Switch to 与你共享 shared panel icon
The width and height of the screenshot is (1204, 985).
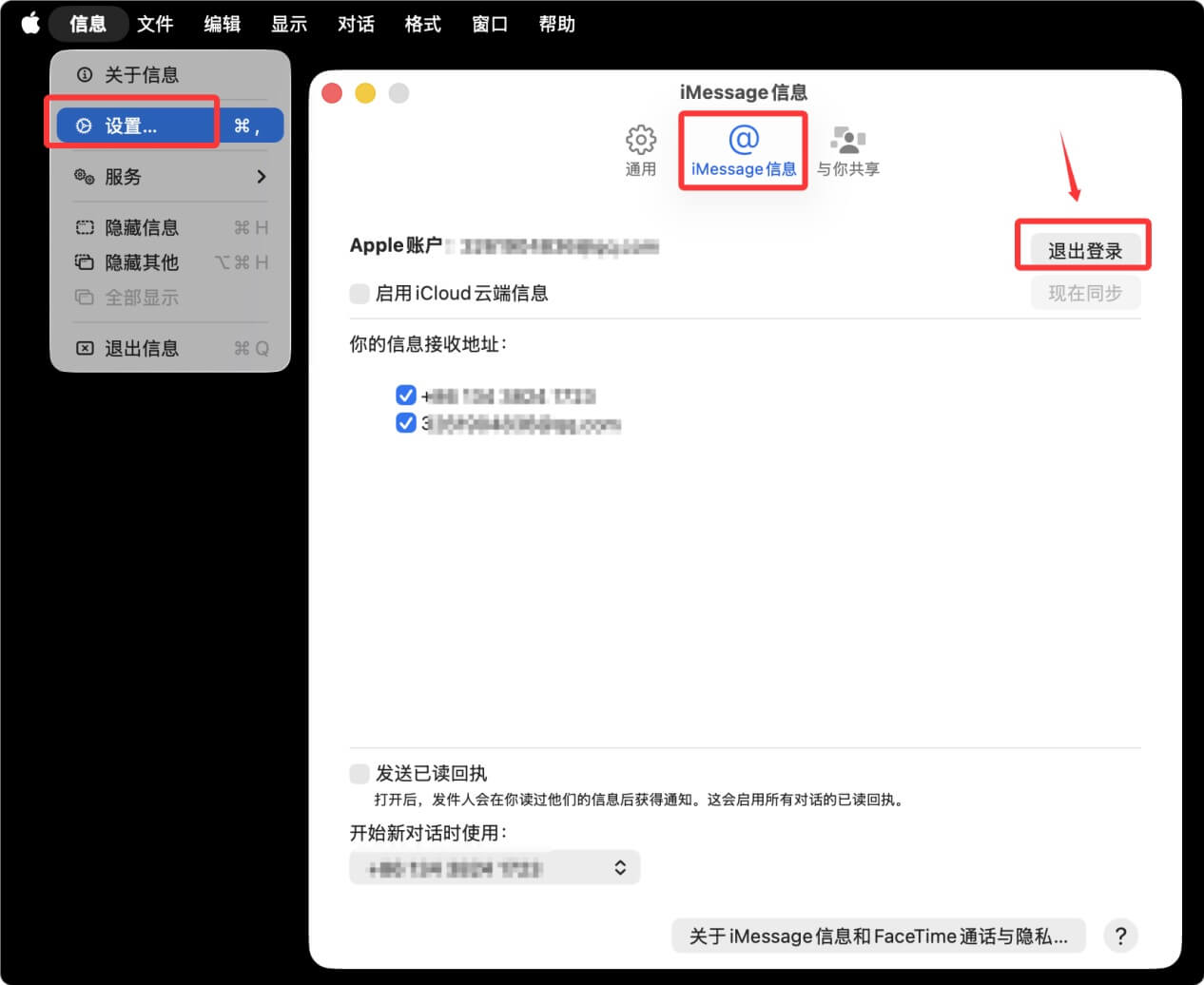click(x=846, y=141)
